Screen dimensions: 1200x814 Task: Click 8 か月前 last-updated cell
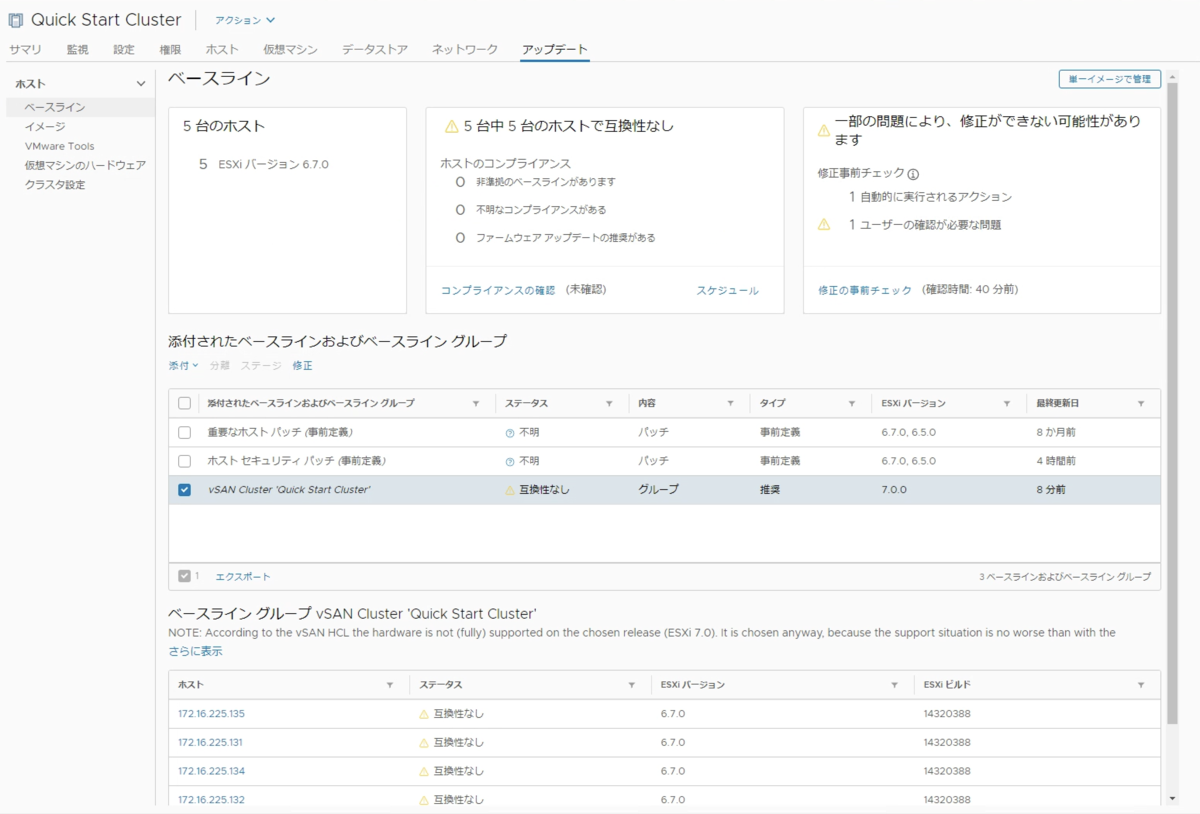(1056, 433)
